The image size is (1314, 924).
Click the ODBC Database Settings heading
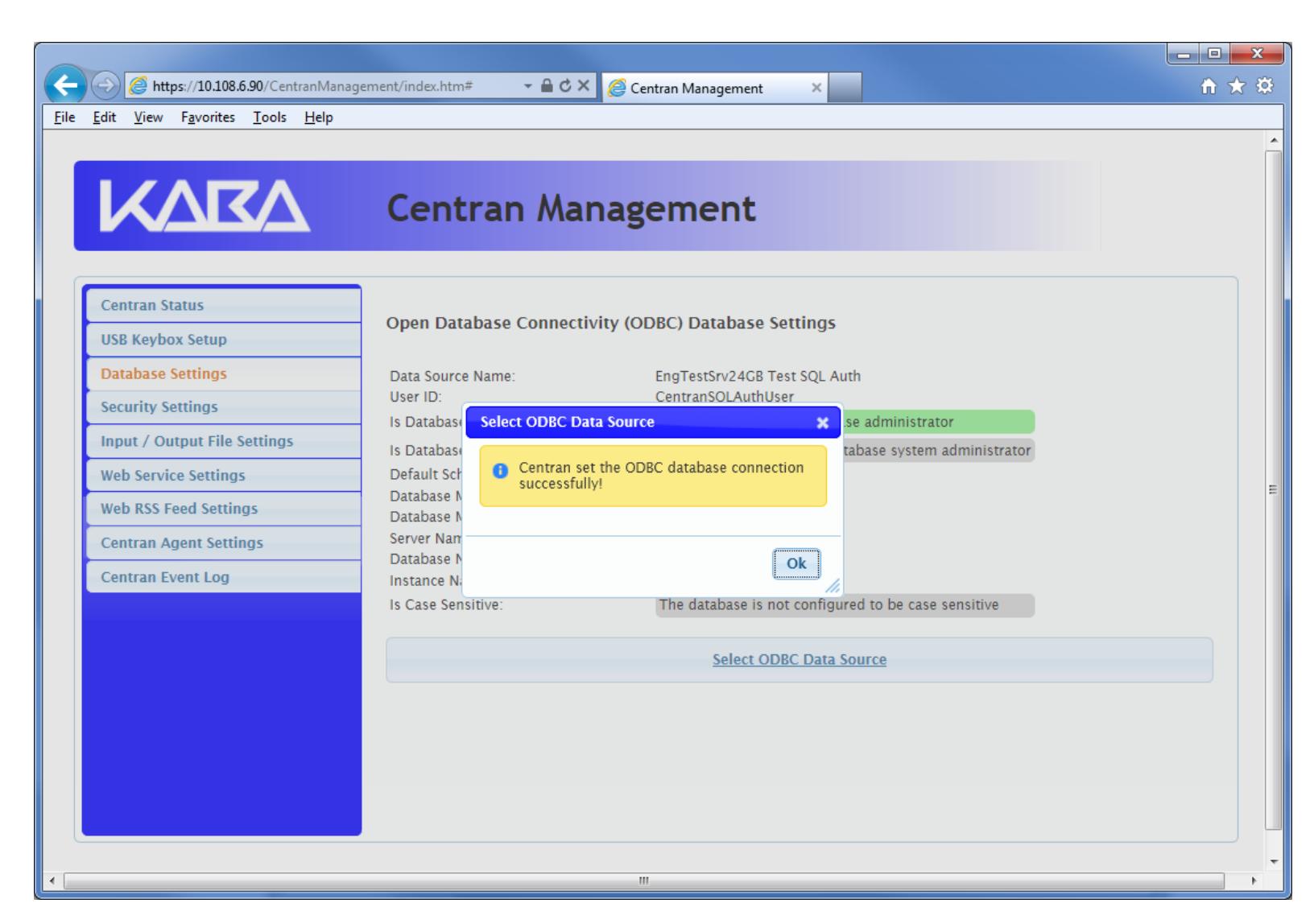pyautogui.click(x=611, y=323)
